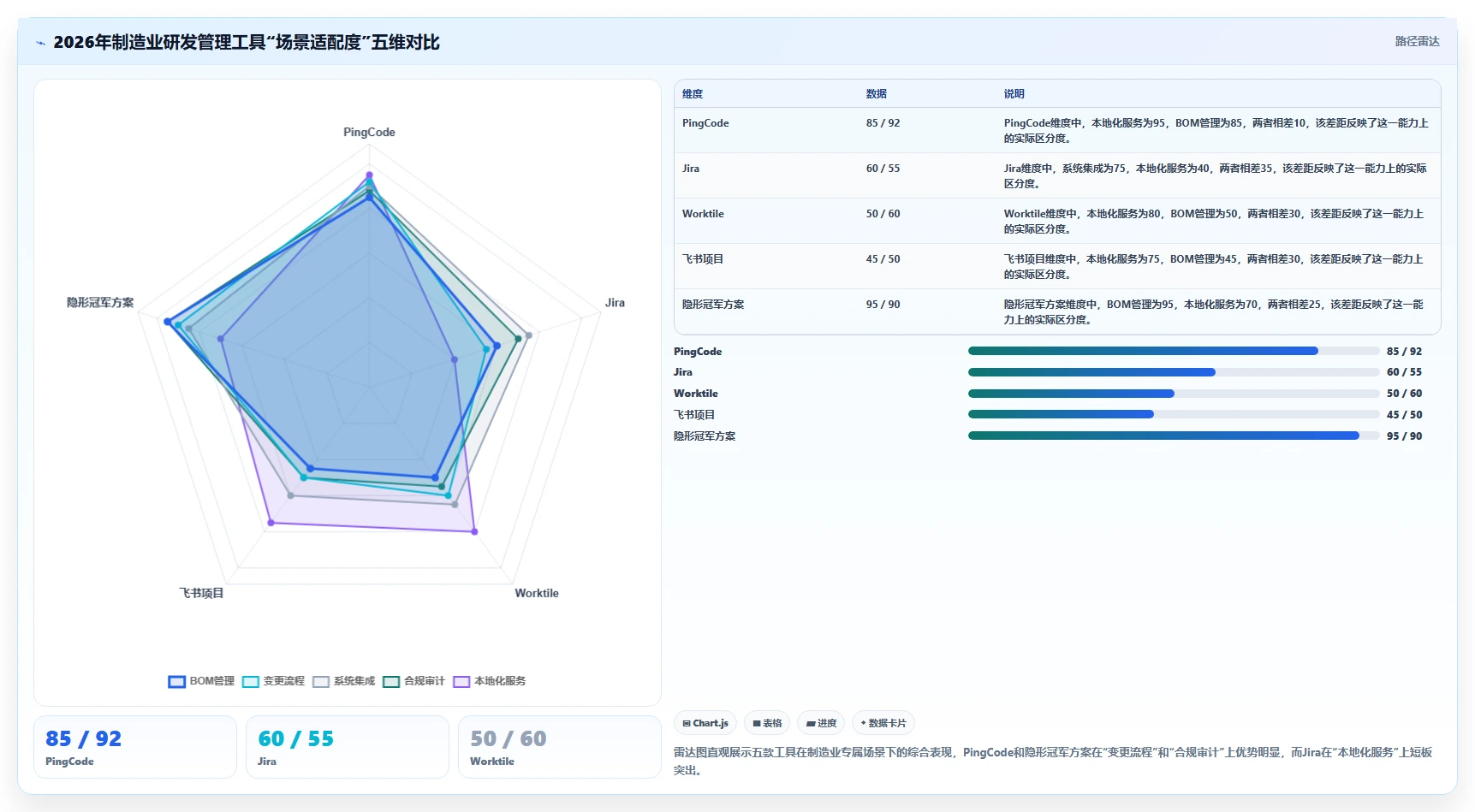Viewport: 1475px width, 812px height.
Task: Open the Worktile 50 / 60 data card
Action: [x=560, y=747]
